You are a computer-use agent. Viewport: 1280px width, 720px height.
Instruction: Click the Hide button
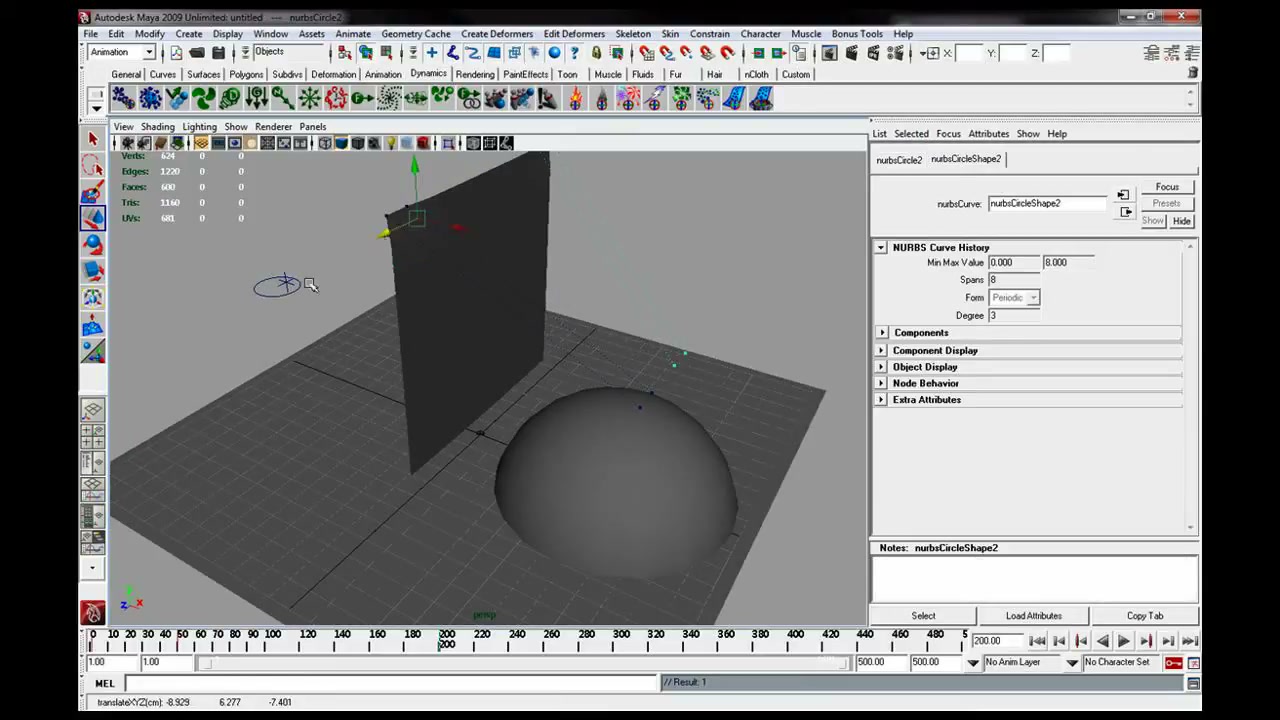coord(1182,221)
